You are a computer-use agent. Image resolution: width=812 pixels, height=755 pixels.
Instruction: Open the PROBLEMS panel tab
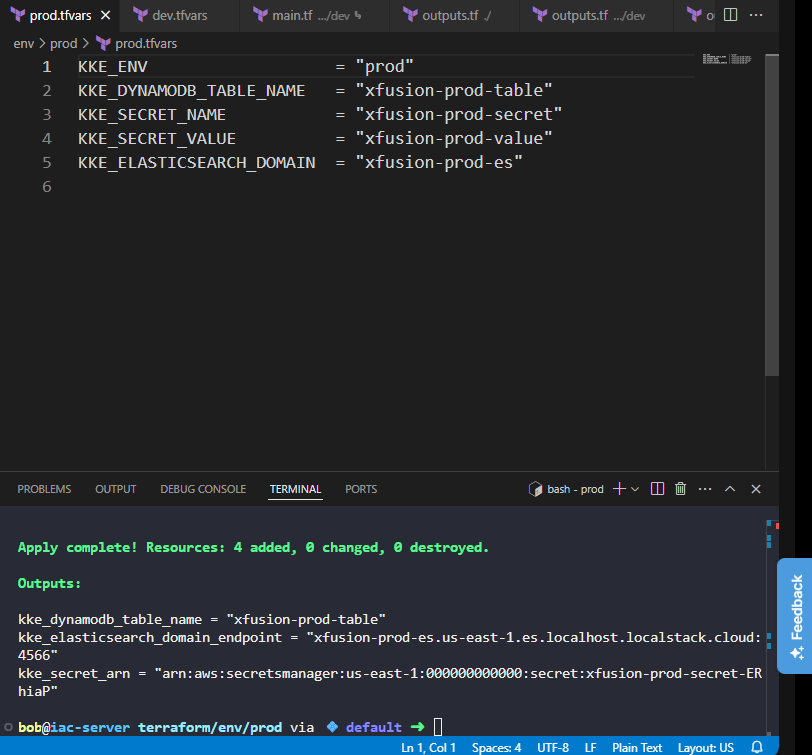click(x=44, y=489)
